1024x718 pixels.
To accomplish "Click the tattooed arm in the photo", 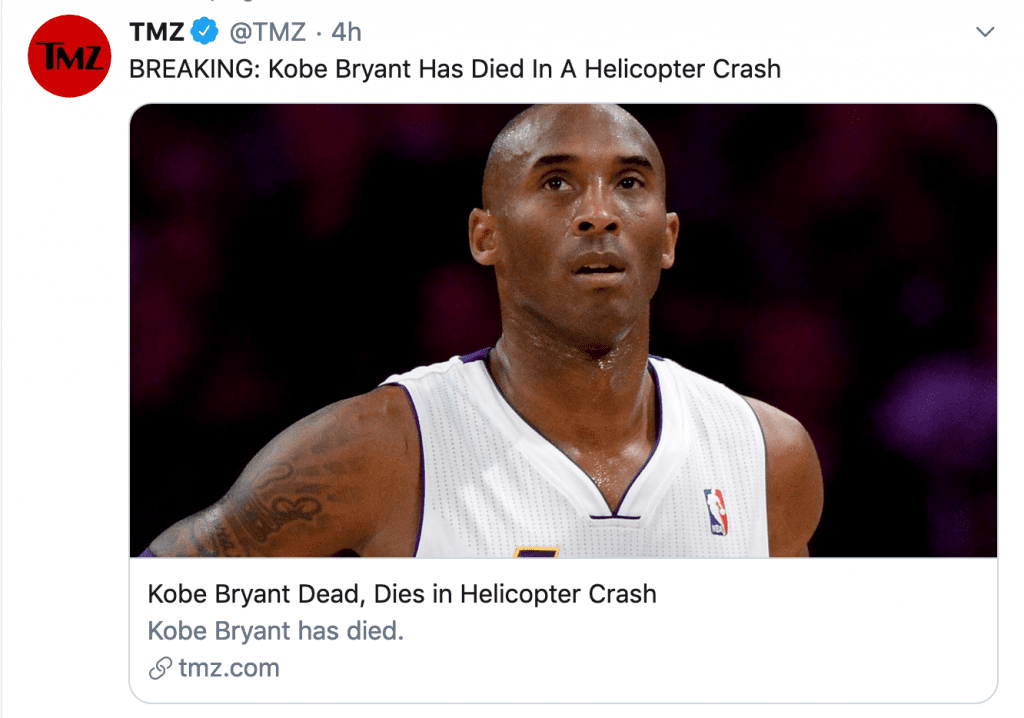I will tap(290, 490).
